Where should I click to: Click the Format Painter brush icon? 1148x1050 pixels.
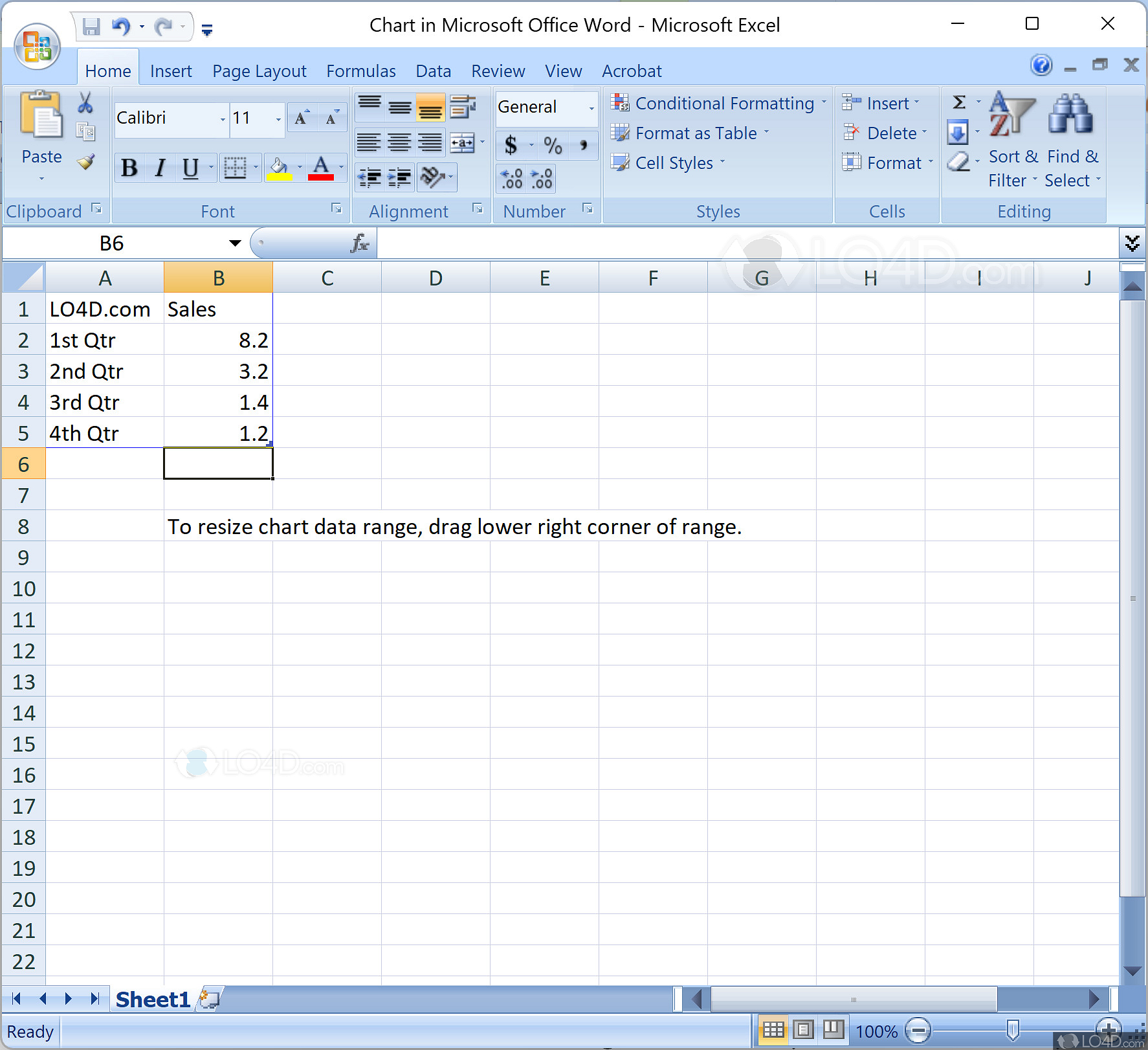85,162
